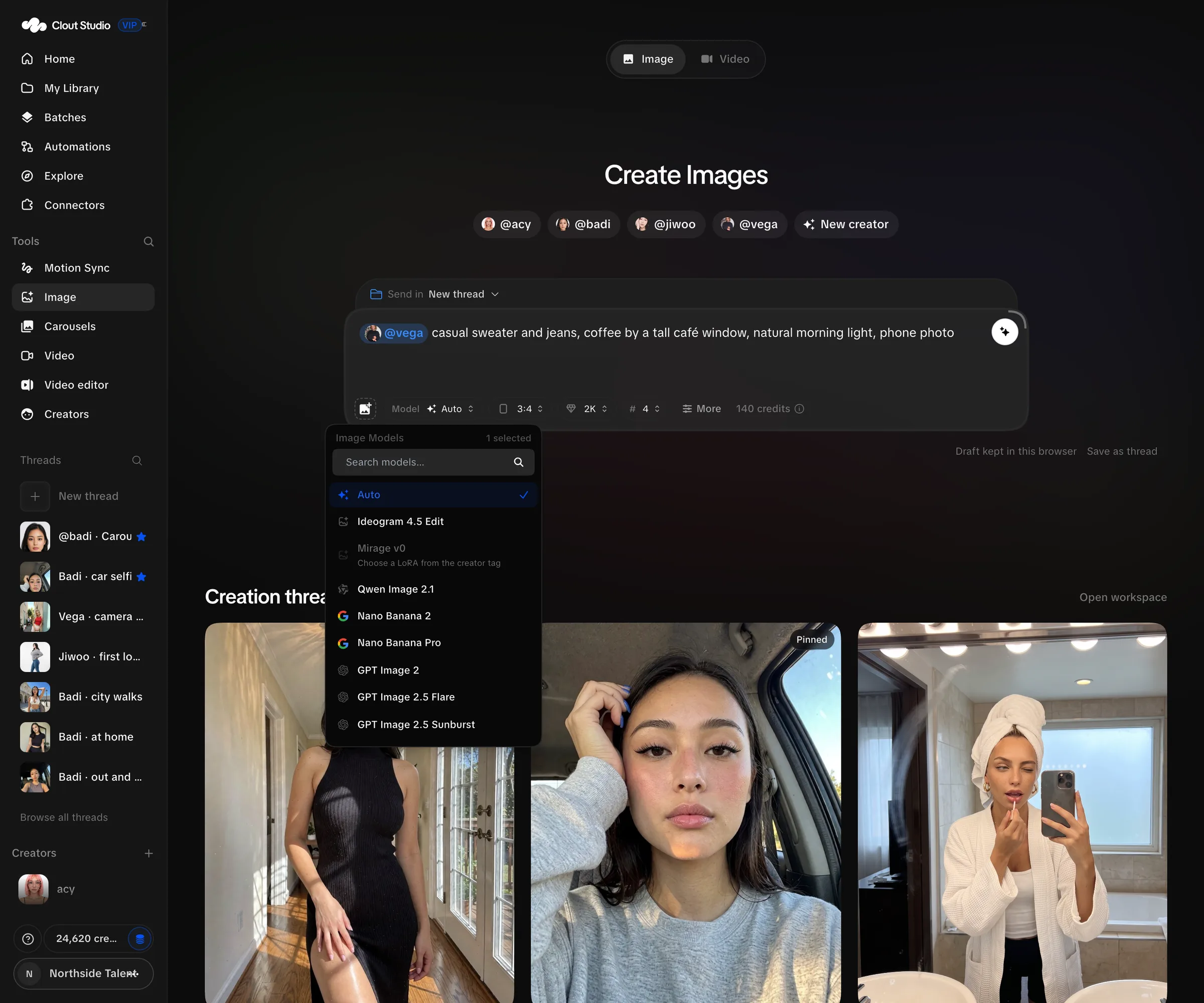Open workspace link
Viewport: 1204px width, 1003px height.
tap(1123, 597)
